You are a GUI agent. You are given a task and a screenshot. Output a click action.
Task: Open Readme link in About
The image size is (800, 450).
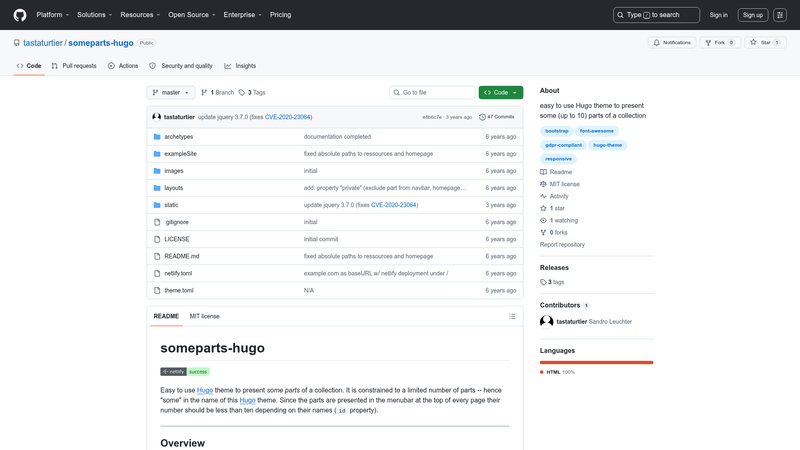(x=556, y=172)
